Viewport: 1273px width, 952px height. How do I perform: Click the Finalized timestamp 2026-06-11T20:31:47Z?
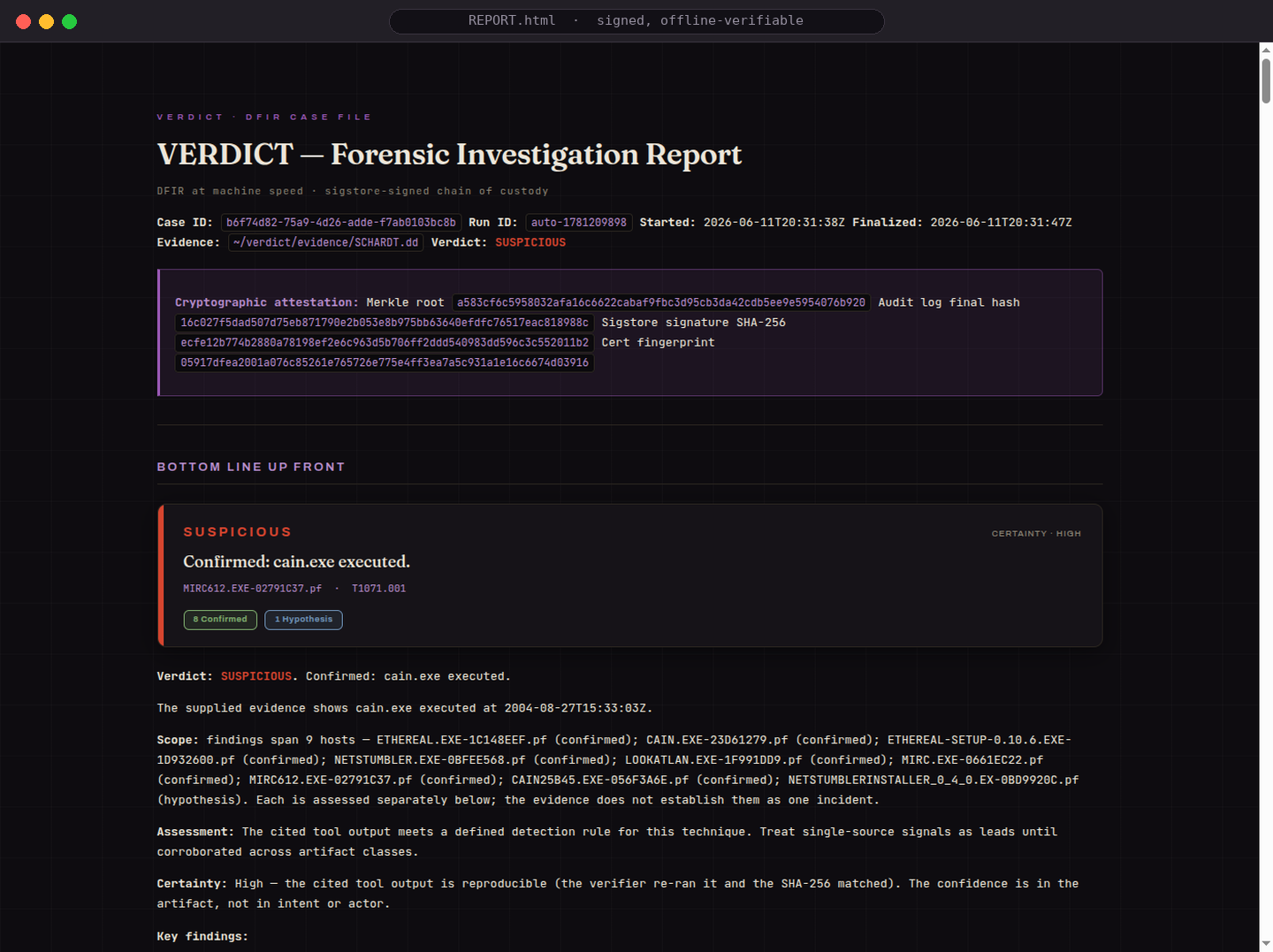pos(1001,223)
